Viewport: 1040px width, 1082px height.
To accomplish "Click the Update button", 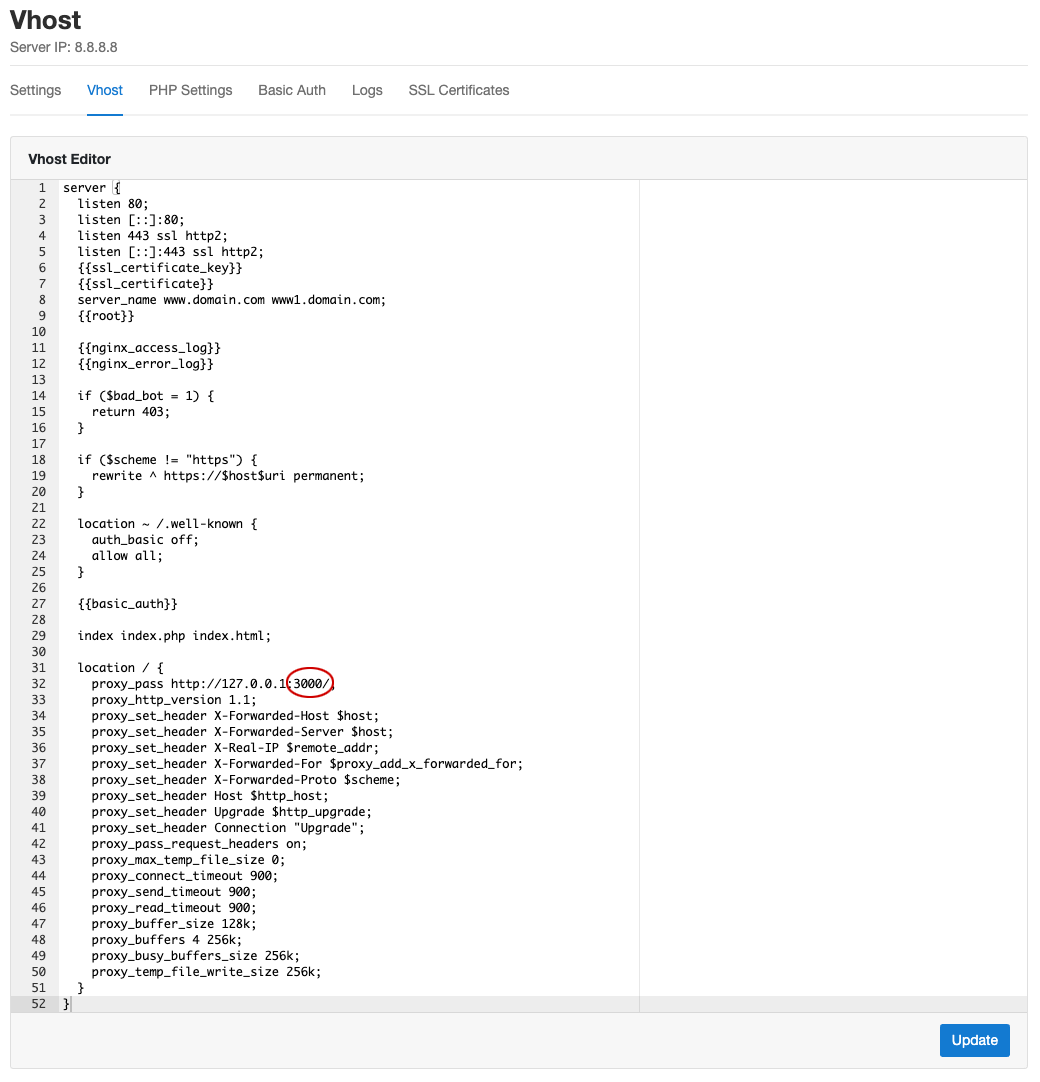I will click(974, 1040).
